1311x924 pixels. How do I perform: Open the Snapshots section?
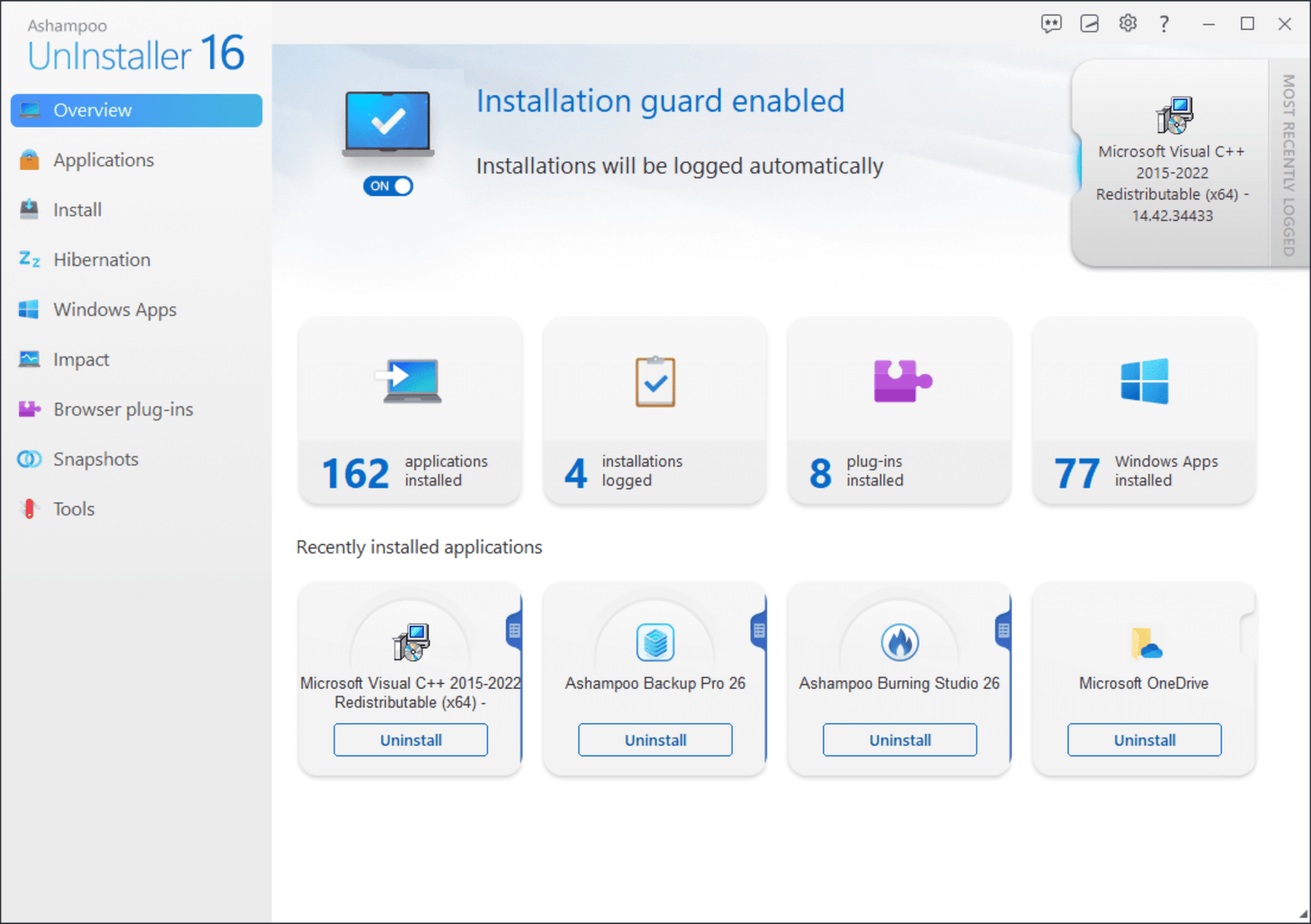click(95, 459)
